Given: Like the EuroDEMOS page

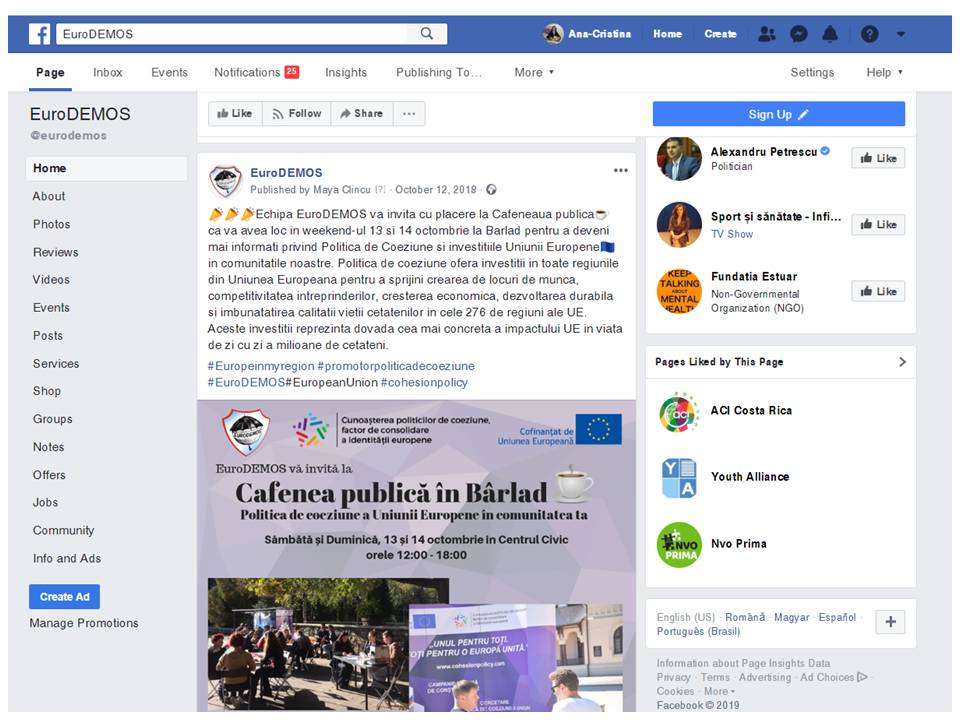Looking at the screenshot, I should pos(235,114).
